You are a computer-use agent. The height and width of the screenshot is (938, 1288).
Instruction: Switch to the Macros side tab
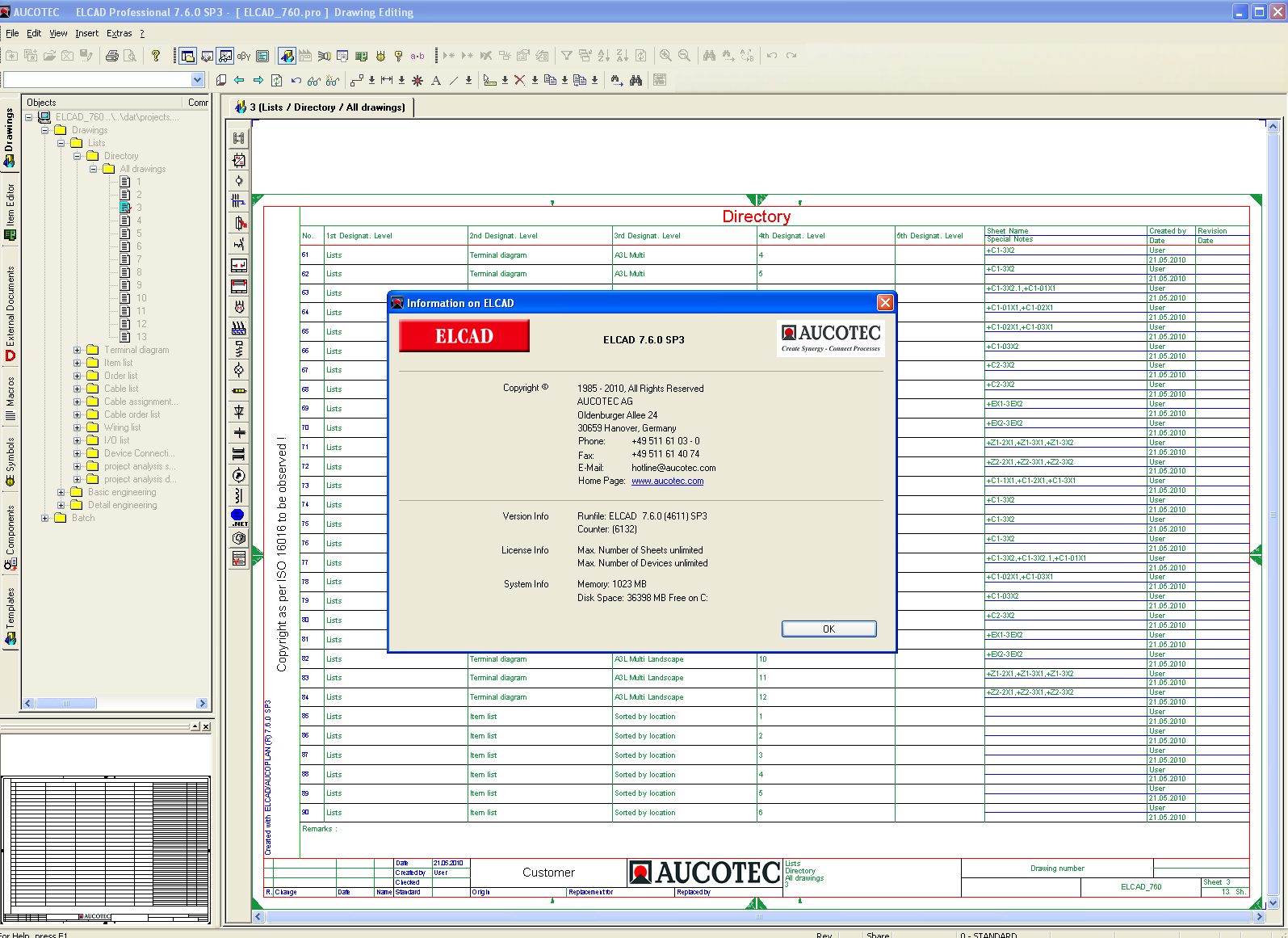[x=10, y=399]
